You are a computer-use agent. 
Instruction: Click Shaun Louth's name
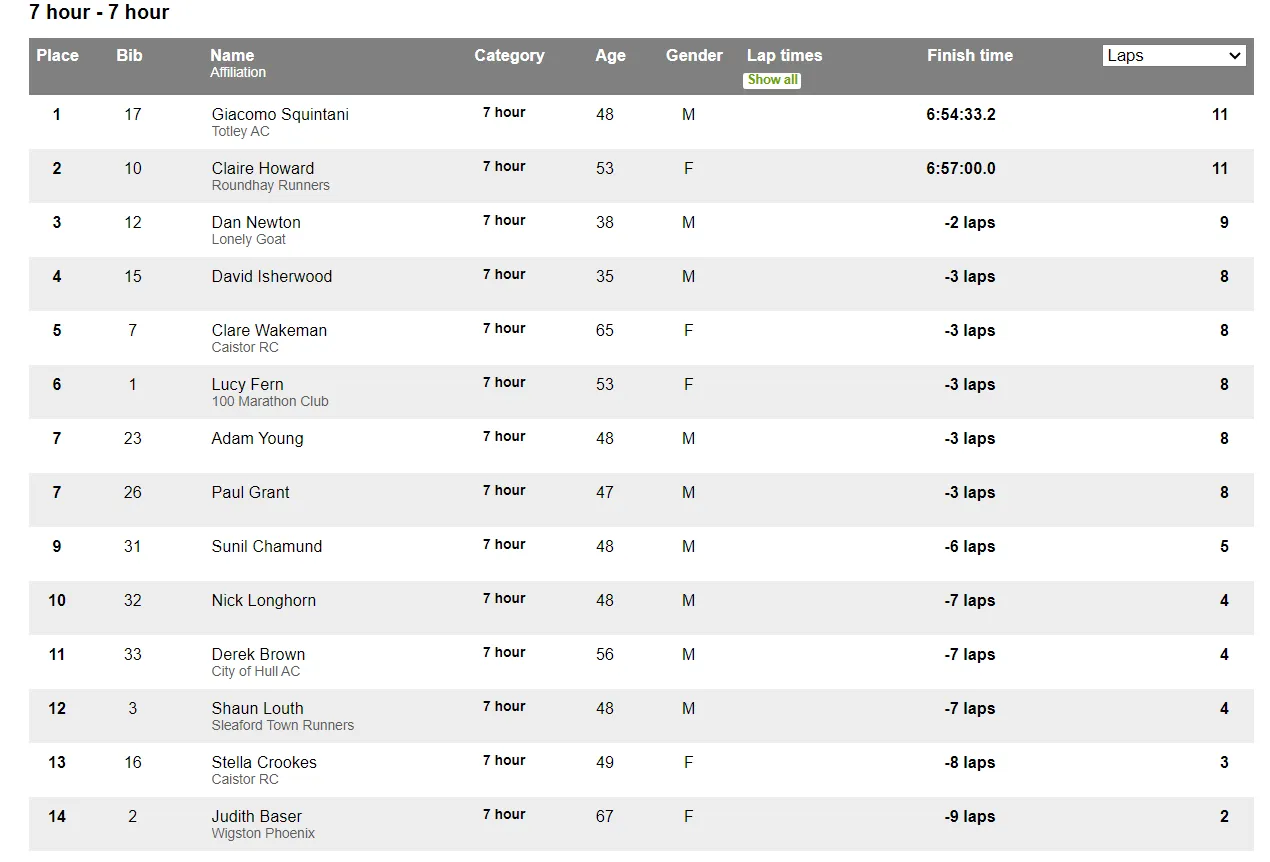click(x=257, y=709)
